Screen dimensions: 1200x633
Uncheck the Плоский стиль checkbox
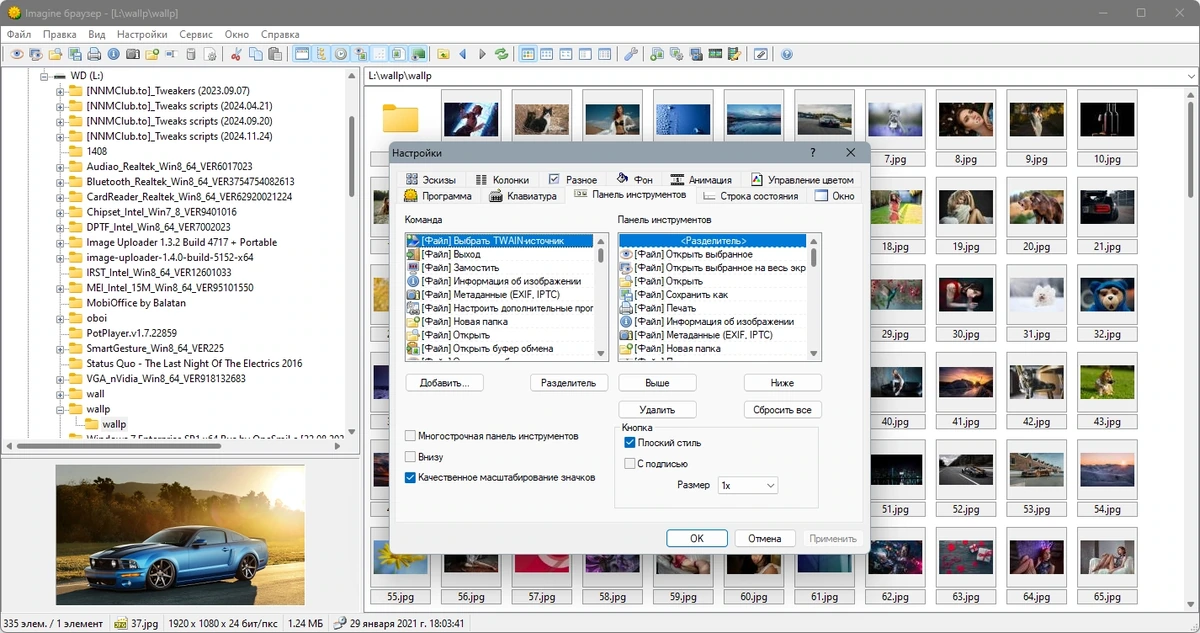pyautogui.click(x=630, y=442)
